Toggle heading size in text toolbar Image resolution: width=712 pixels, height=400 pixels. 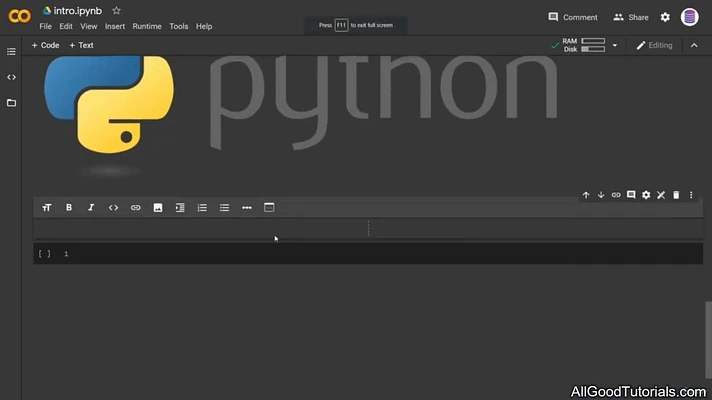pos(46,207)
